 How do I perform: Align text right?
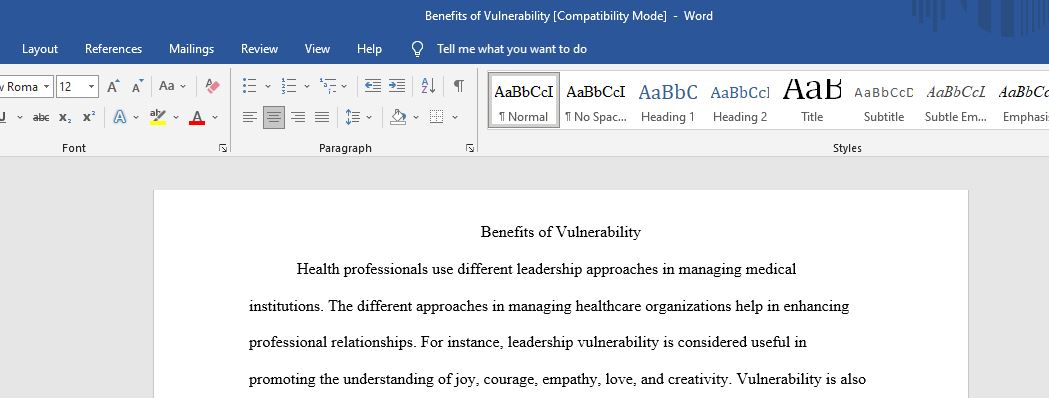[298, 117]
